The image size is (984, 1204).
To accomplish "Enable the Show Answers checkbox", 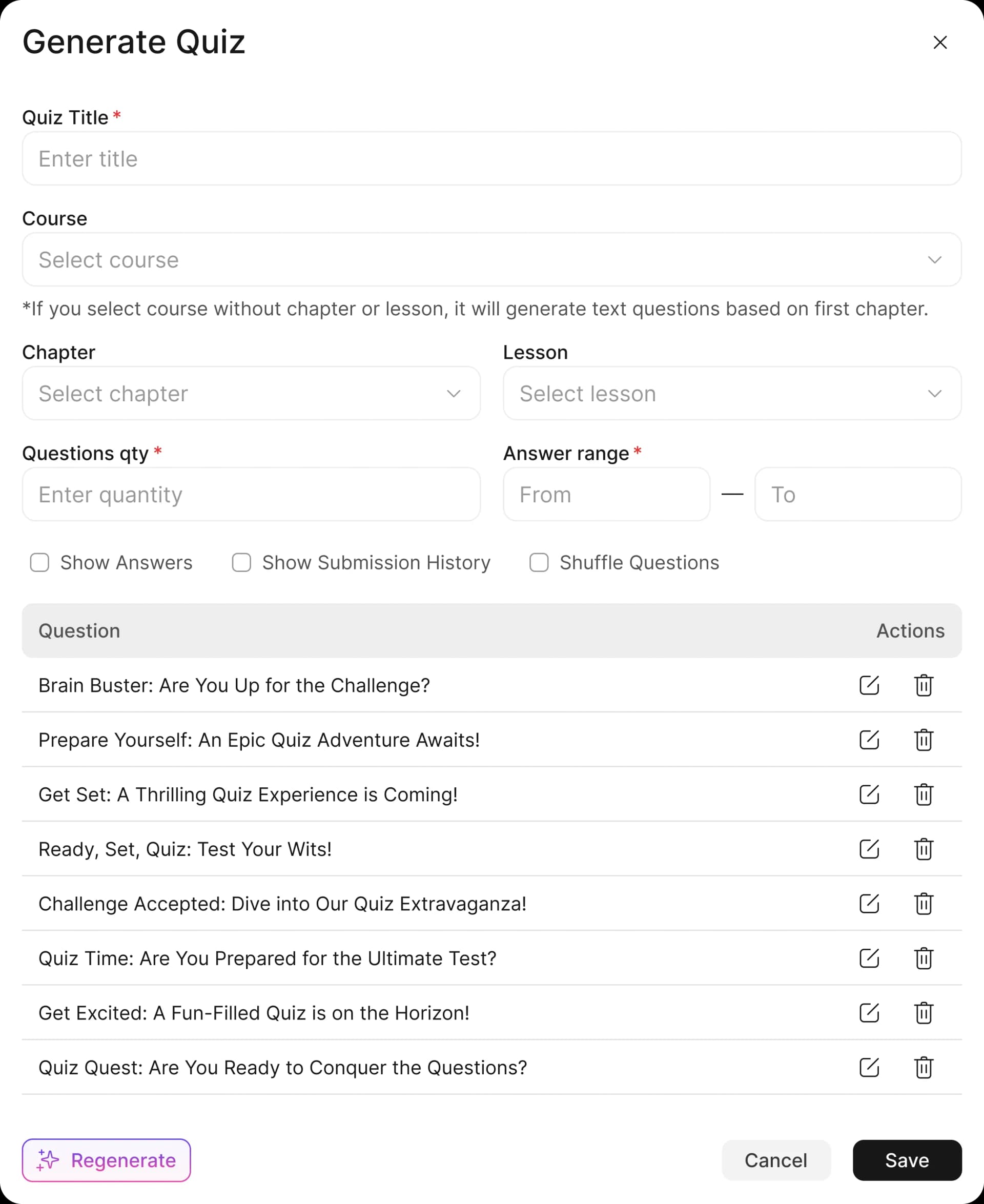I will (x=39, y=562).
